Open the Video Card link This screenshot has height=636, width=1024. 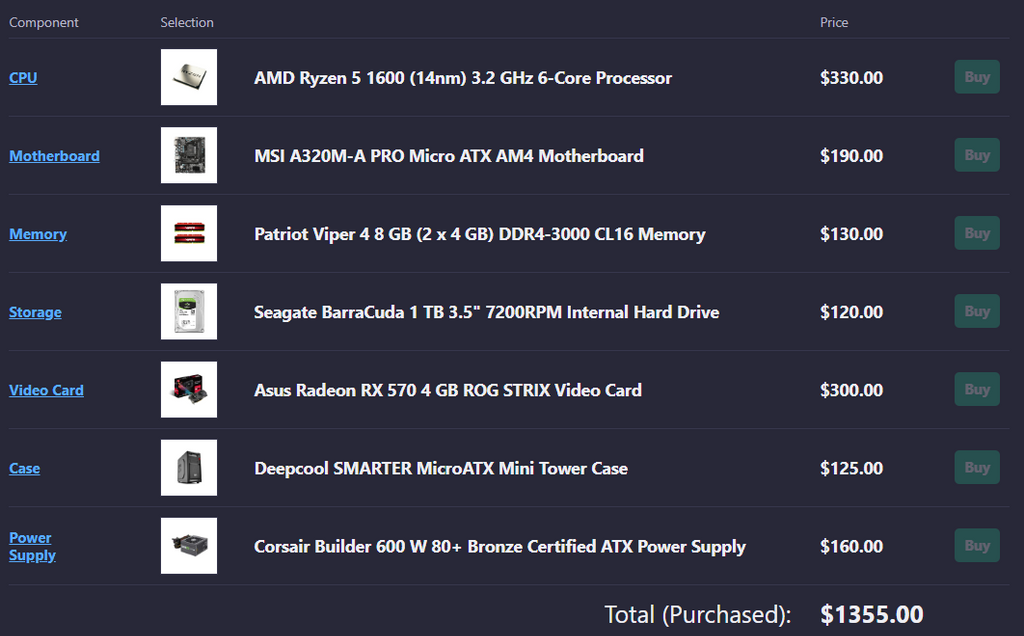[46, 390]
